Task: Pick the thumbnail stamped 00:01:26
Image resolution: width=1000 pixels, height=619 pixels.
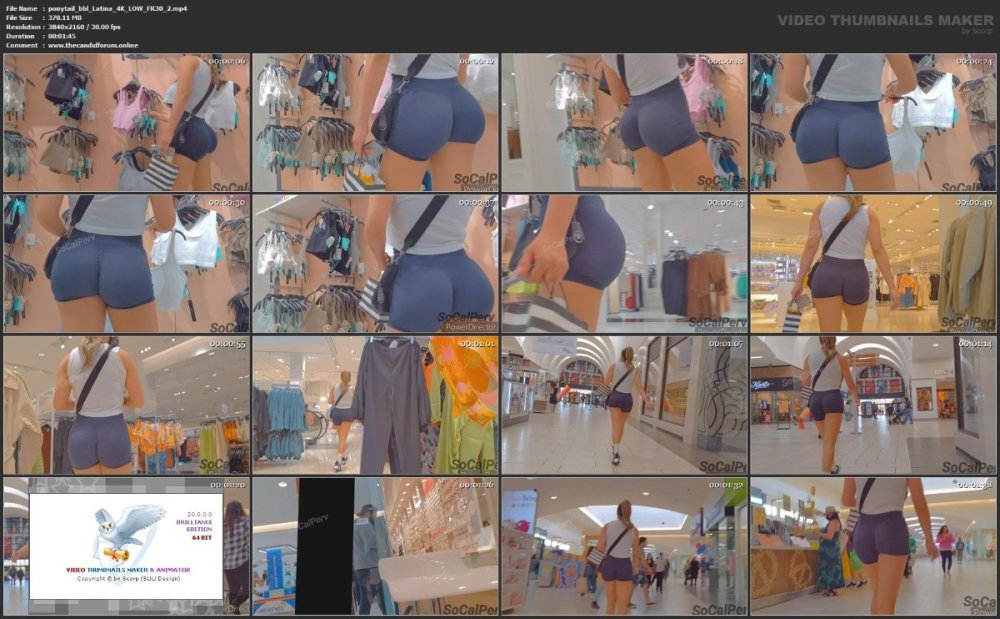Action: [x=376, y=546]
